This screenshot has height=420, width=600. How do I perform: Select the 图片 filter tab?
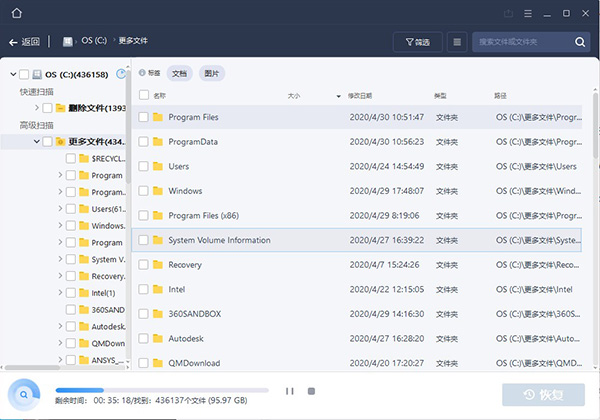(x=211, y=73)
